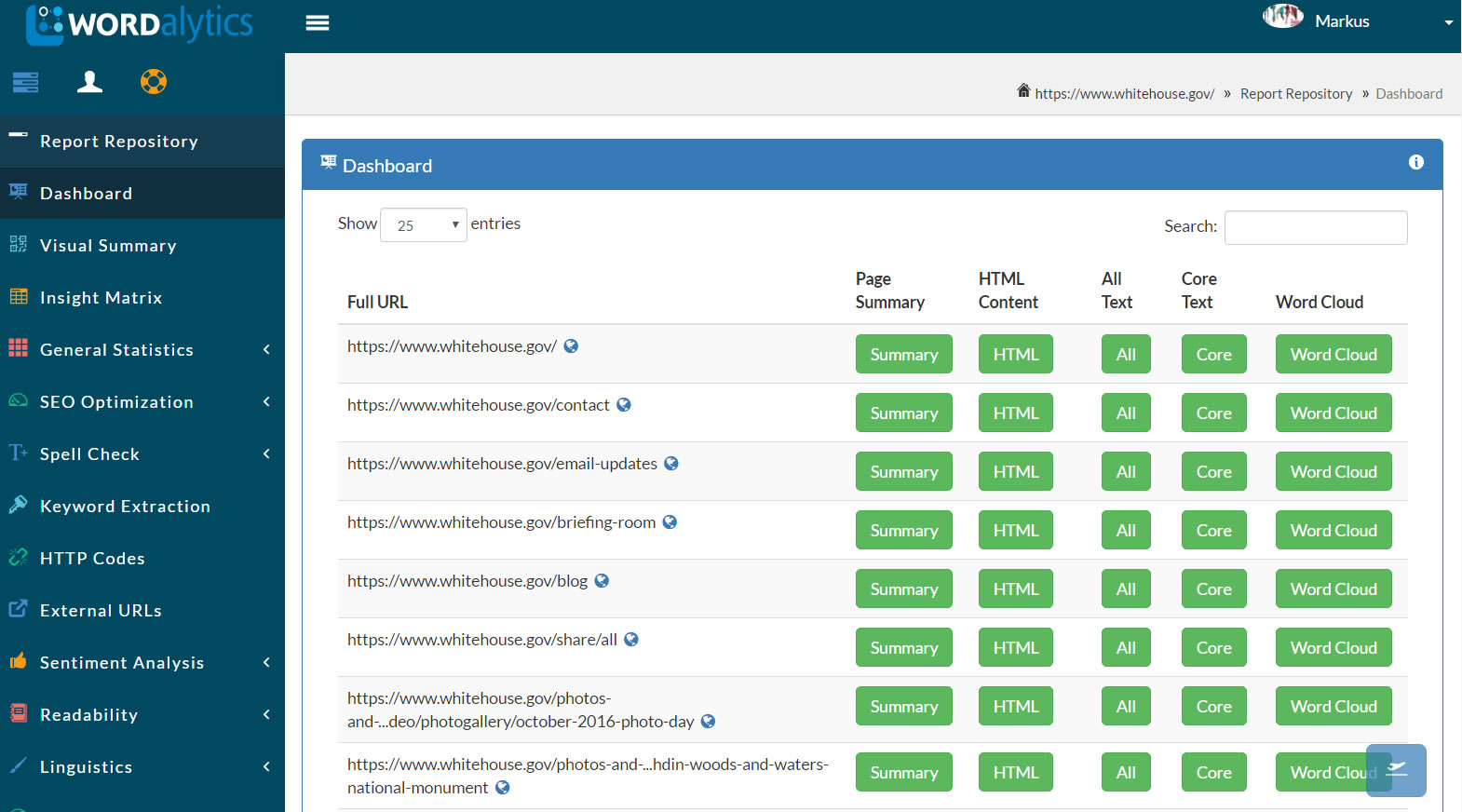Image resolution: width=1462 pixels, height=812 pixels.
Task: Open globe icon beside the blog URL
Action: (602, 580)
